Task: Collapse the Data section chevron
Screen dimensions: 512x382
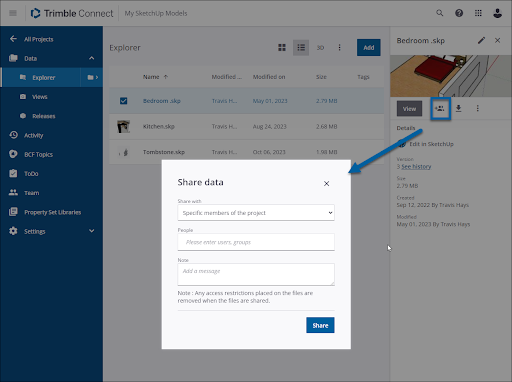Action: point(92,58)
